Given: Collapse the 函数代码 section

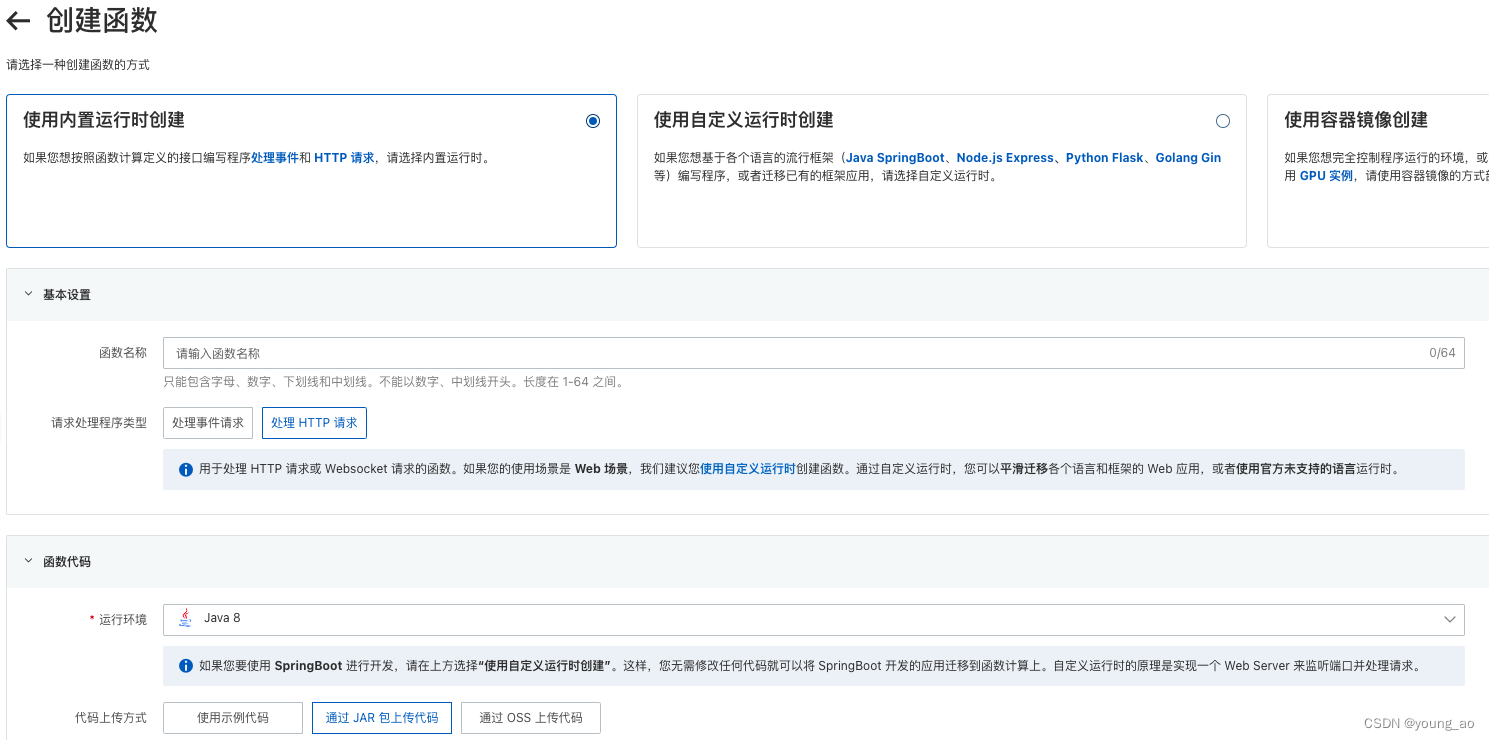Looking at the screenshot, I should [27, 561].
